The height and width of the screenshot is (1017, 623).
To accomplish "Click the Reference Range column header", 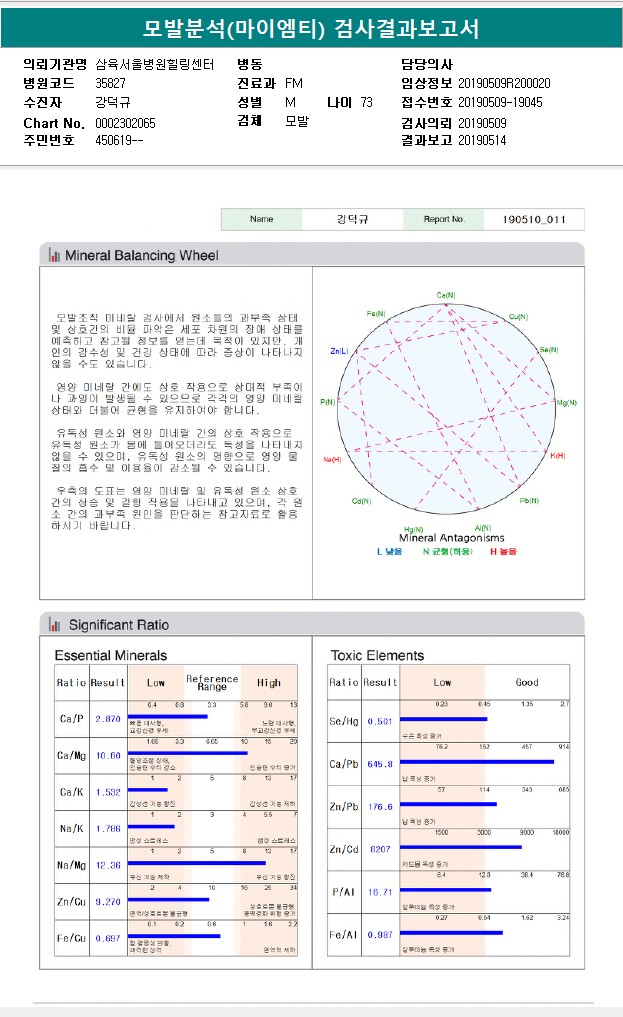I will click(x=212, y=682).
